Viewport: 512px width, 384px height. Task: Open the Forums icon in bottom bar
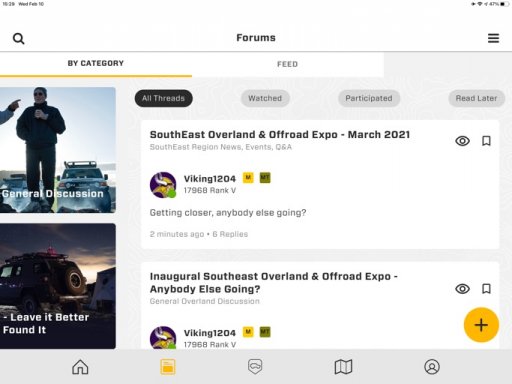168,367
